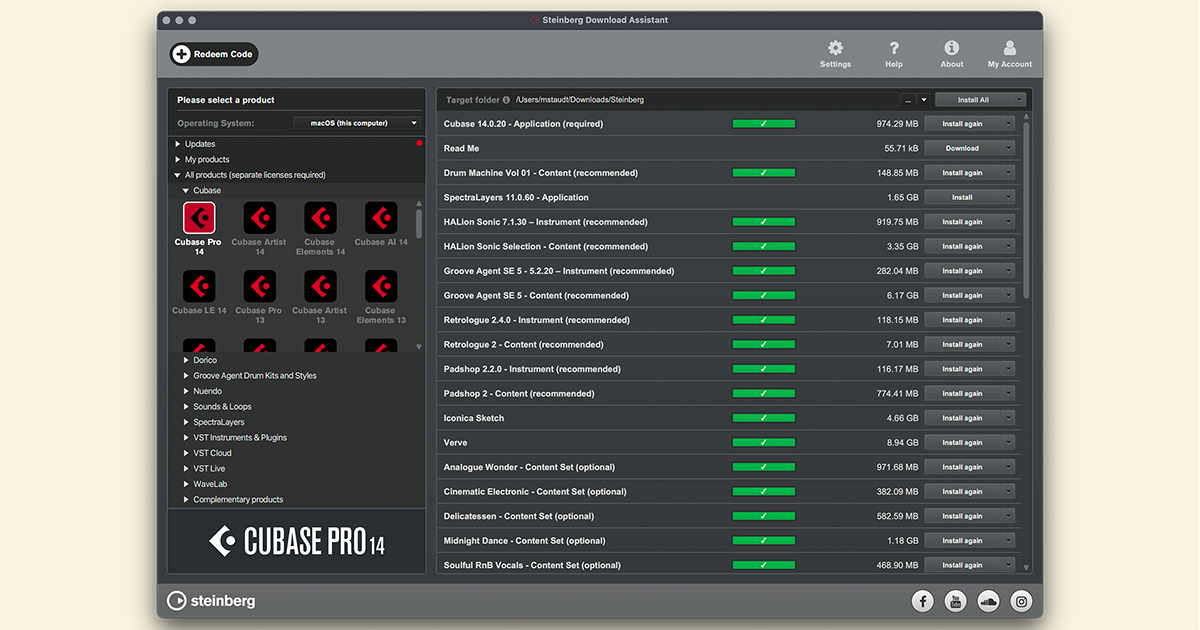Screen dimensions: 1200x630
Task: Click the Redeem Code button
Action: [214, 54]
